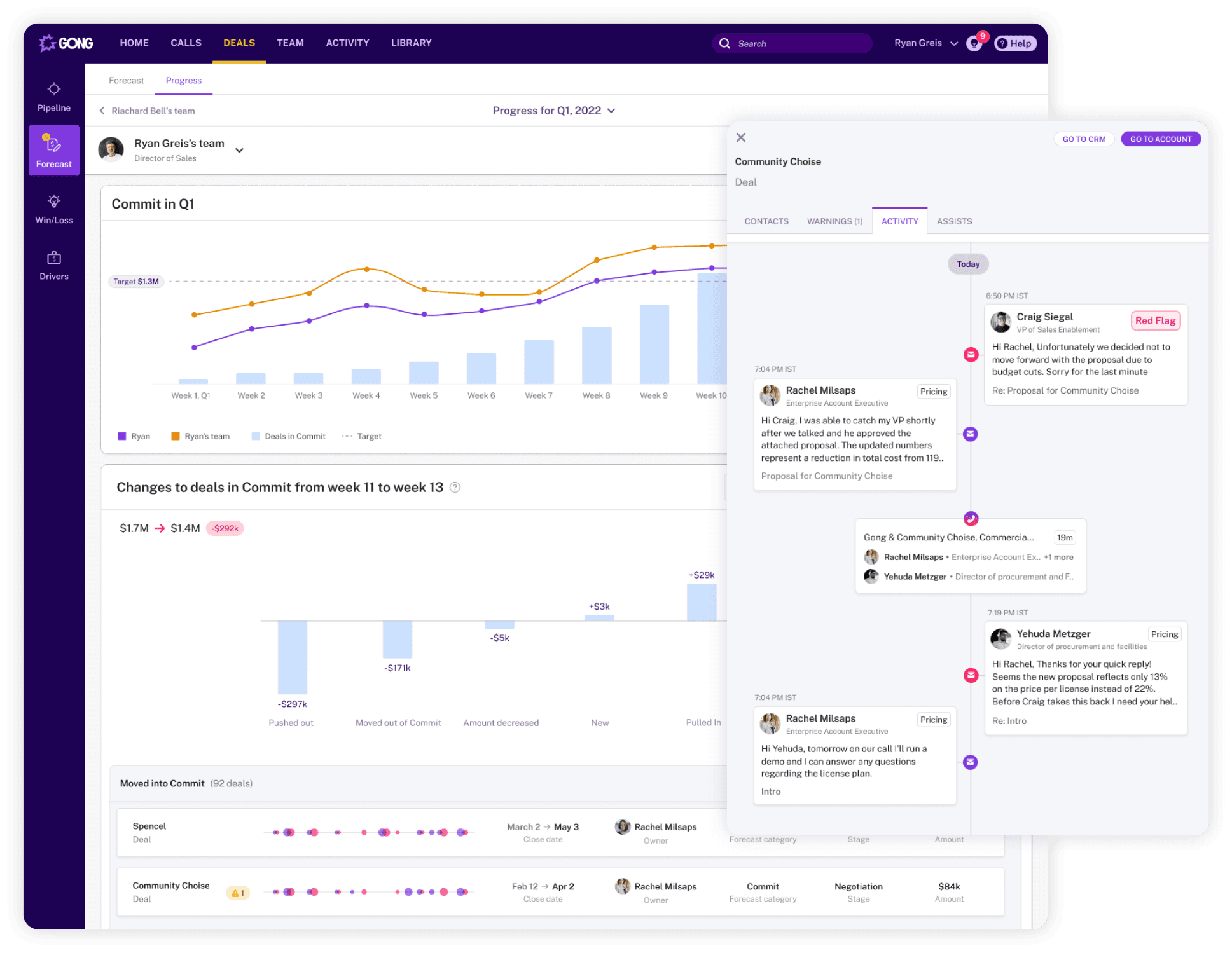Select the Forecast sidebar icon
1232x953 pixels.
point(54,151)
